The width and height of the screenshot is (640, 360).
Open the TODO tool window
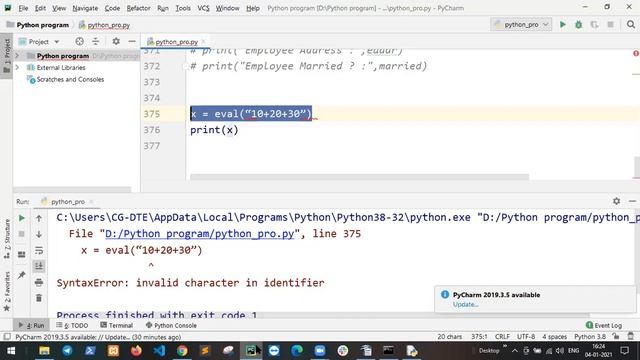click(72, 325)
